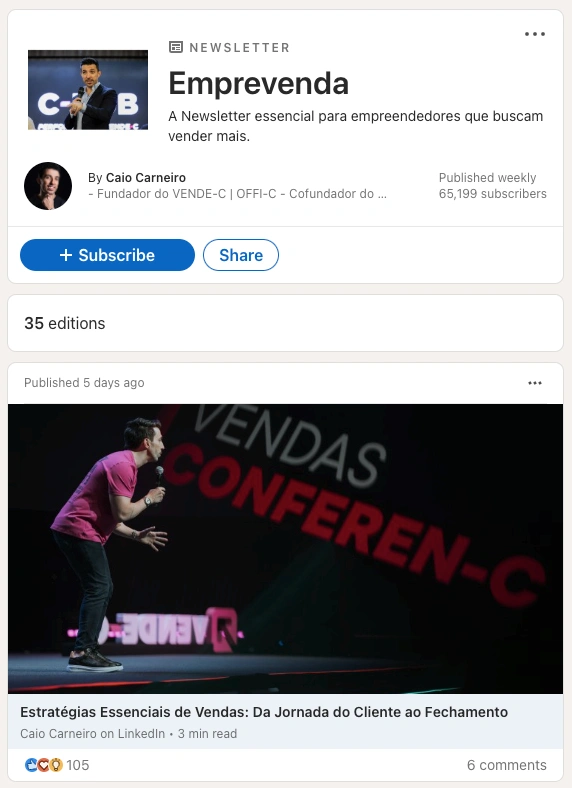
Task: Click the heart reaction icon under article
Action: pos(43,765)
